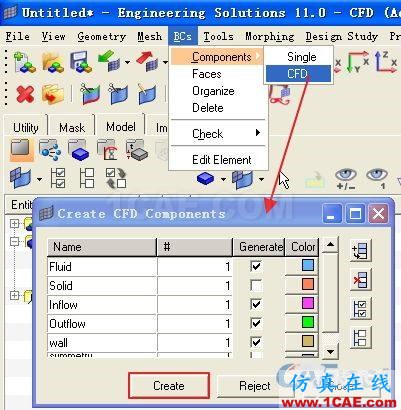Click the select all checklist browser icon
The image size is (401, 410).
(x=58, y=178)
